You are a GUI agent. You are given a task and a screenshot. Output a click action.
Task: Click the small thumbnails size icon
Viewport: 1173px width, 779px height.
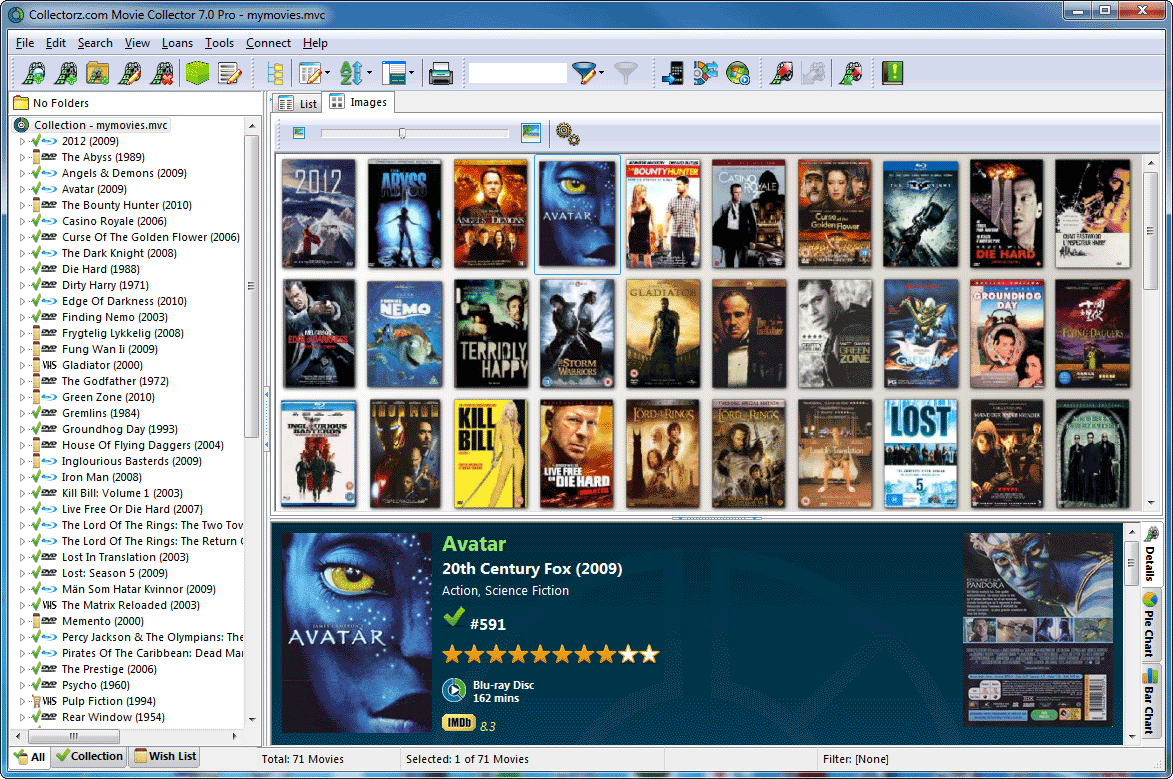coord(299,133)
